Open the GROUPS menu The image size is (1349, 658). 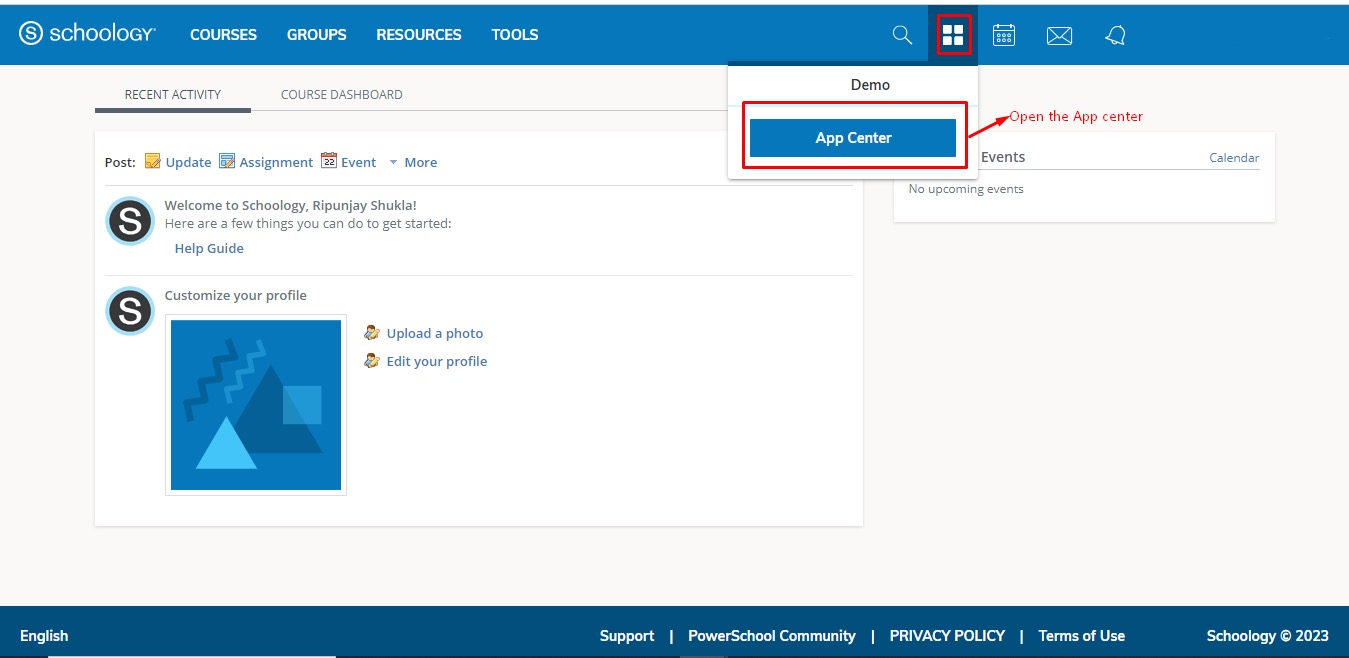(317, 34)
